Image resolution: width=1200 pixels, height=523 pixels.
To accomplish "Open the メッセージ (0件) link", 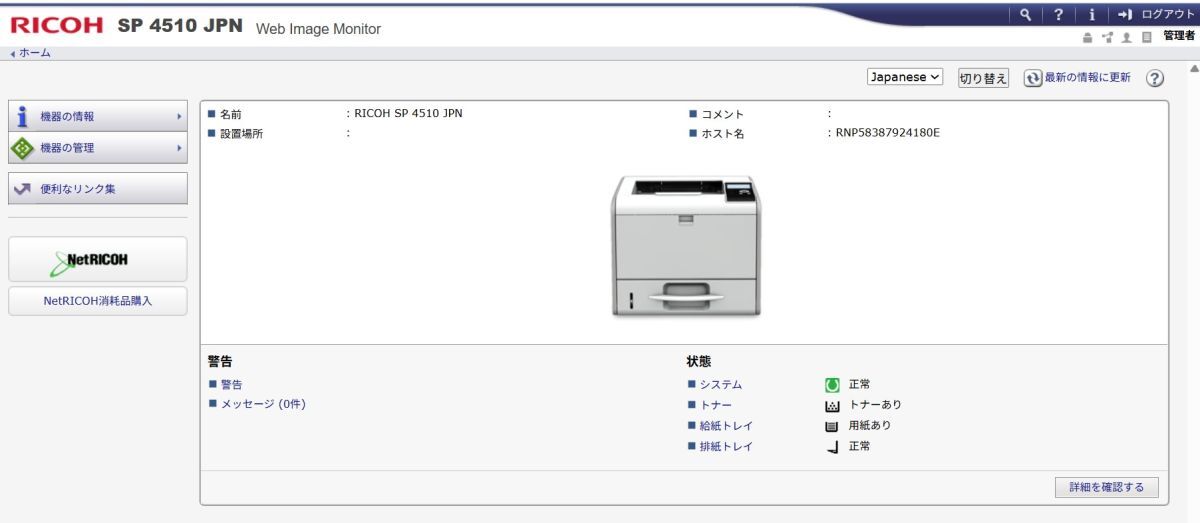I will coord(263,404).
